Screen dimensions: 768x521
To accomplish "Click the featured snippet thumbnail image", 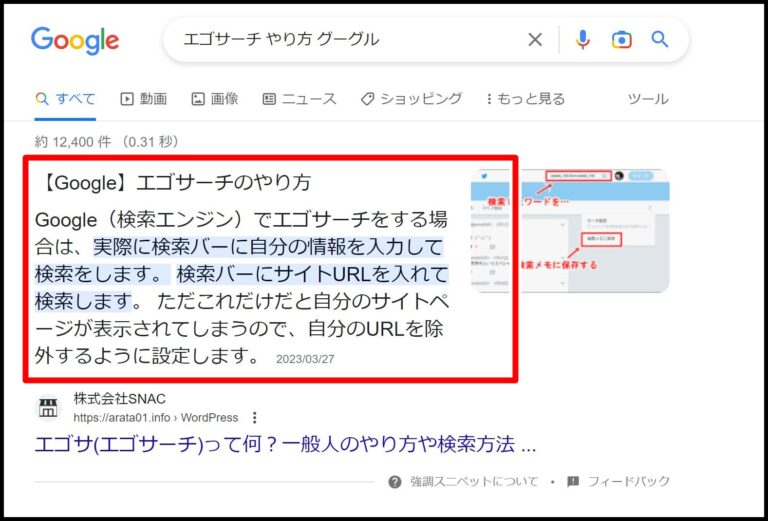I will (570, 231).
